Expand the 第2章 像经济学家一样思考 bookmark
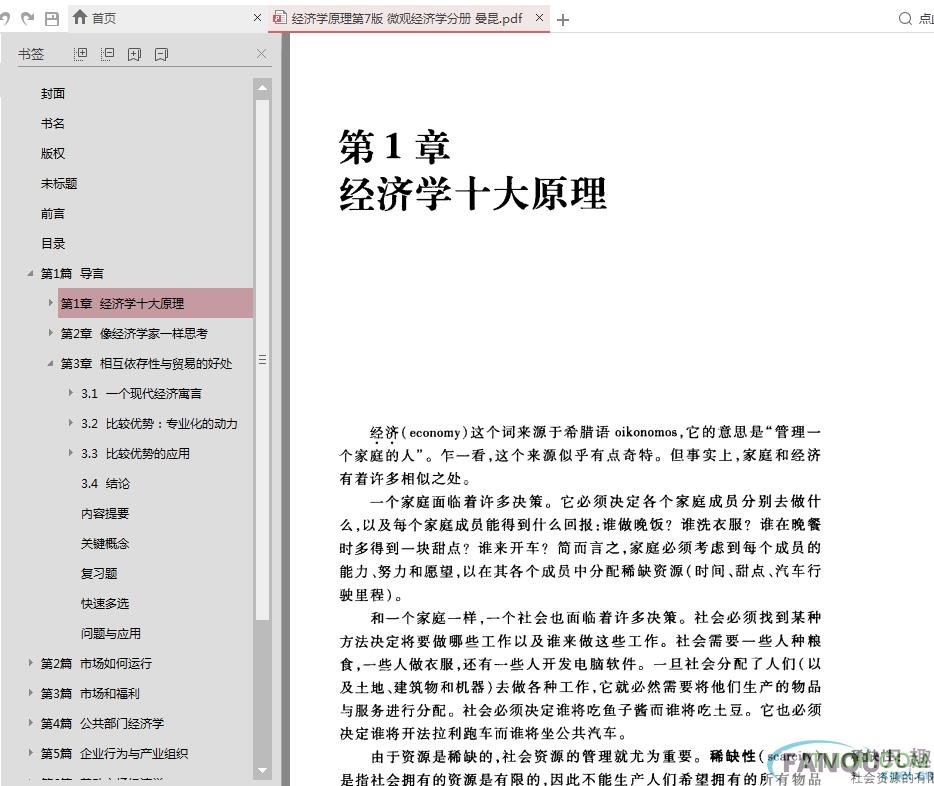Image resolution: width=934 pixels, height=786 pixels. click(51, 333)
